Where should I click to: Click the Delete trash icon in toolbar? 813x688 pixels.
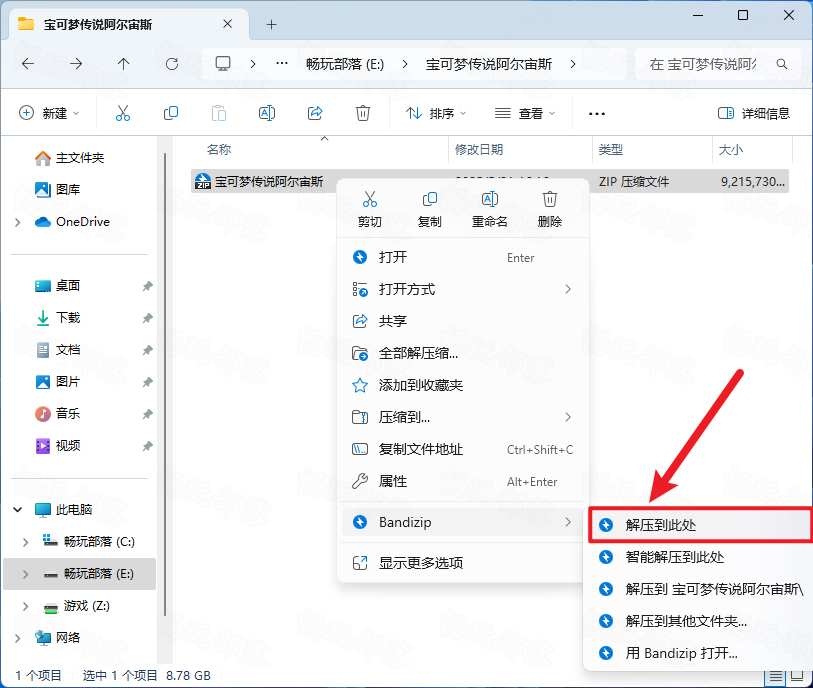coord(362,113)
